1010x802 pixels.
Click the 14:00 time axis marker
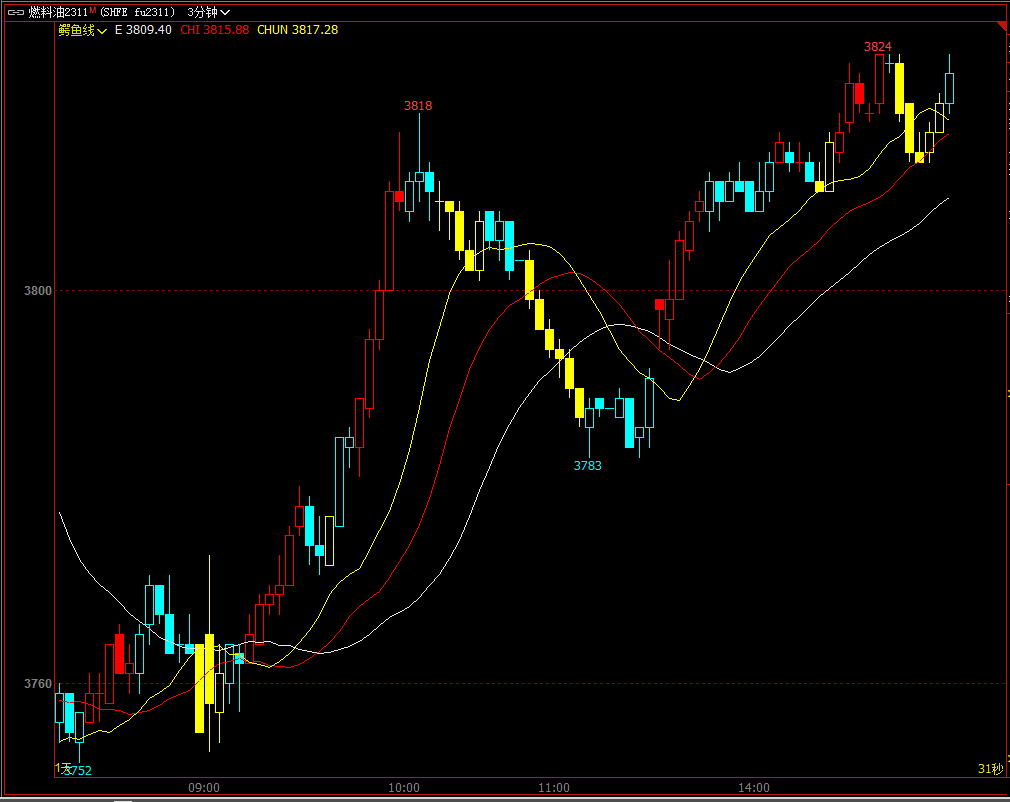pyautogui.click(x=754, y=788)
